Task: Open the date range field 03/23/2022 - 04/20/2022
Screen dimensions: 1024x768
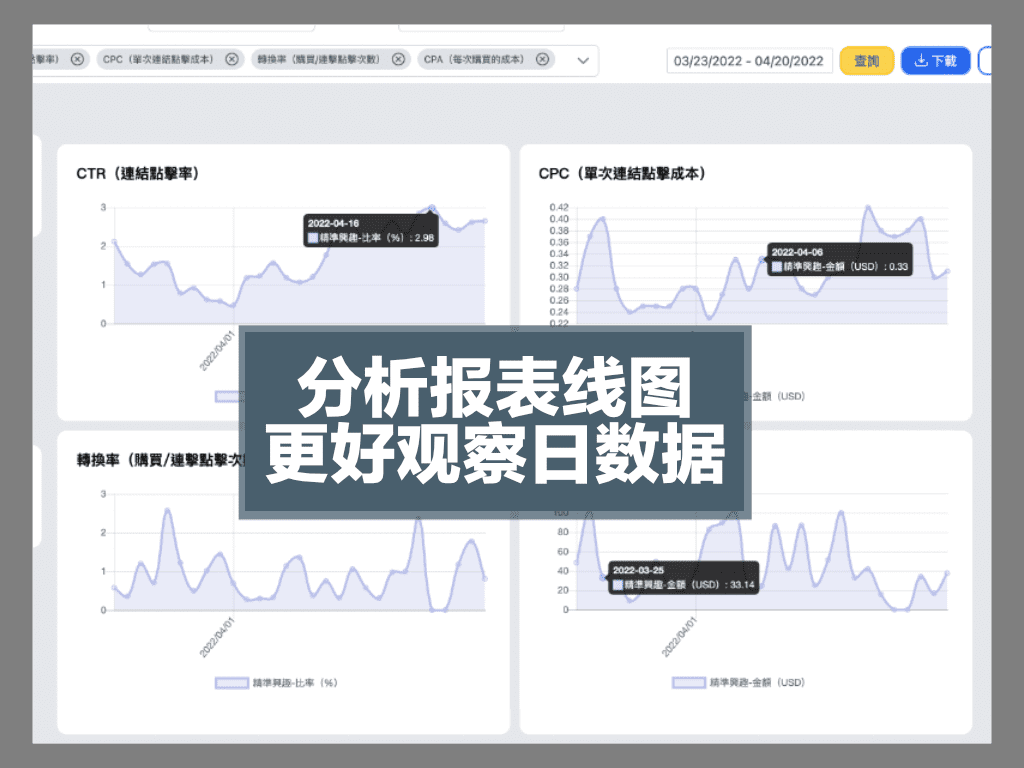Action: click(x=749, y=61)
